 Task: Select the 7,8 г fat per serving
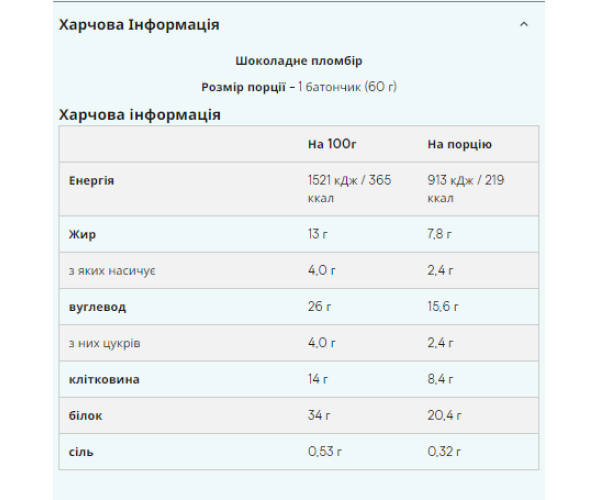(441, 233)
